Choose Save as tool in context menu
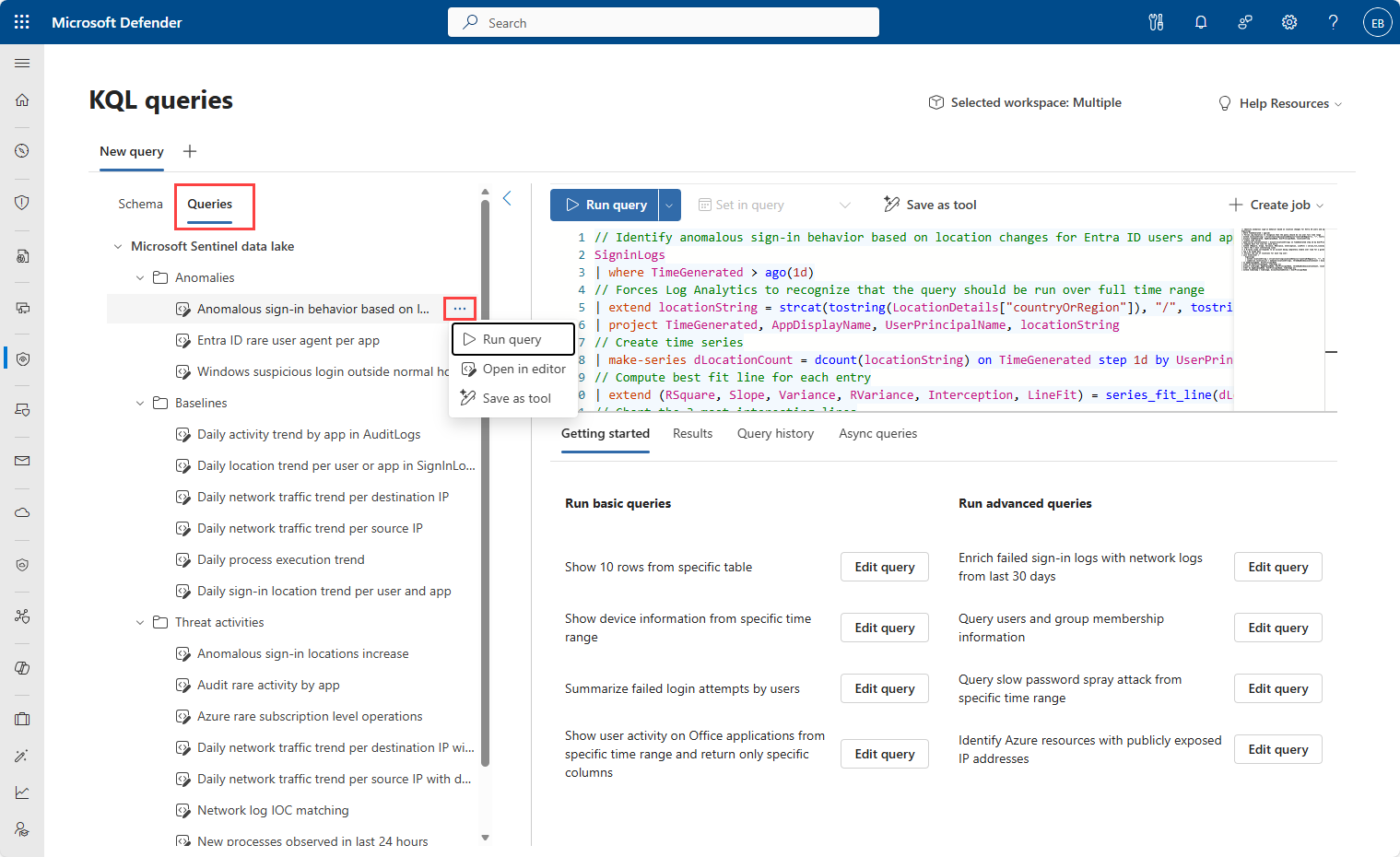 click(x=513, y=398)
